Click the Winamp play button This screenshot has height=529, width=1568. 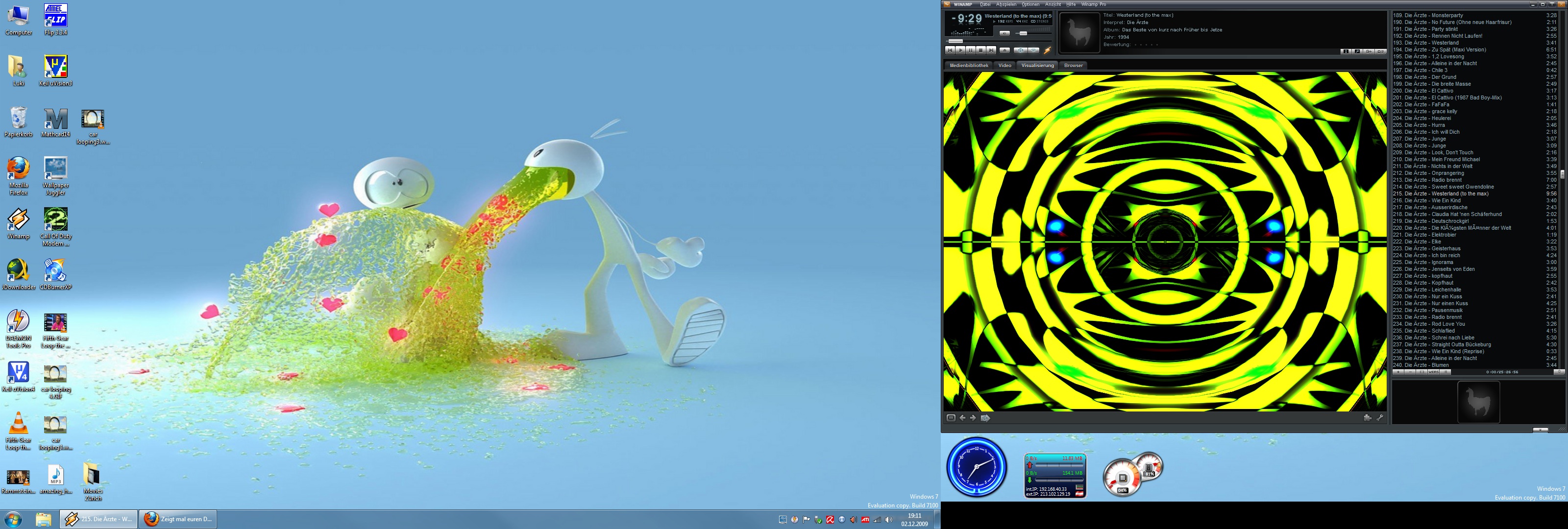(x=960, y=50)
